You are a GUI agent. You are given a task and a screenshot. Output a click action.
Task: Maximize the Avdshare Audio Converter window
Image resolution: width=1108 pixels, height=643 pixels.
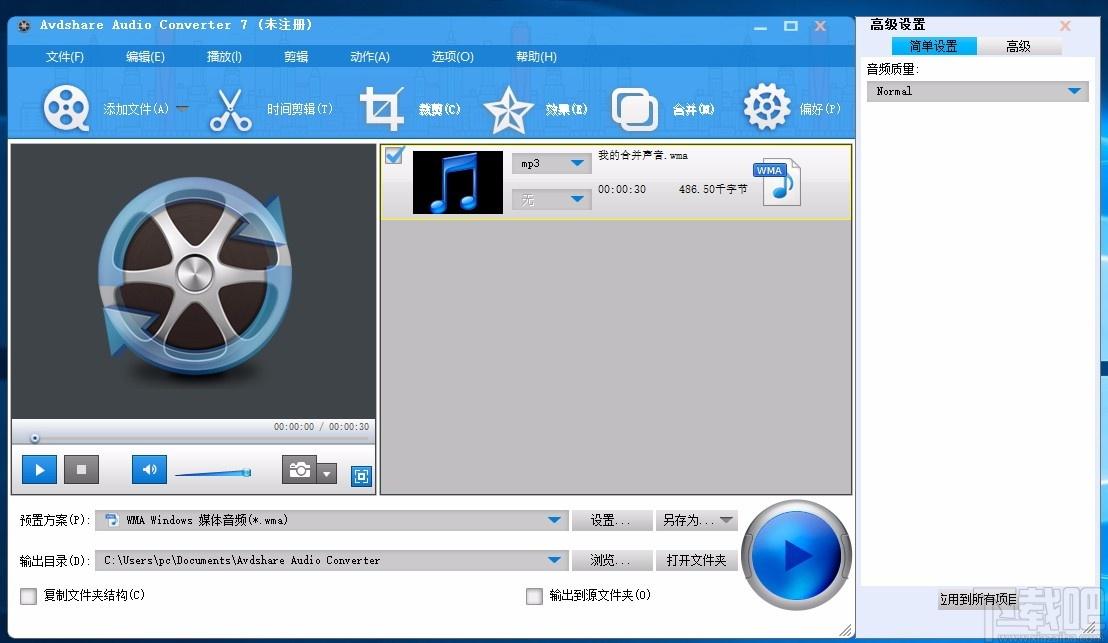(x=791, y=26)
